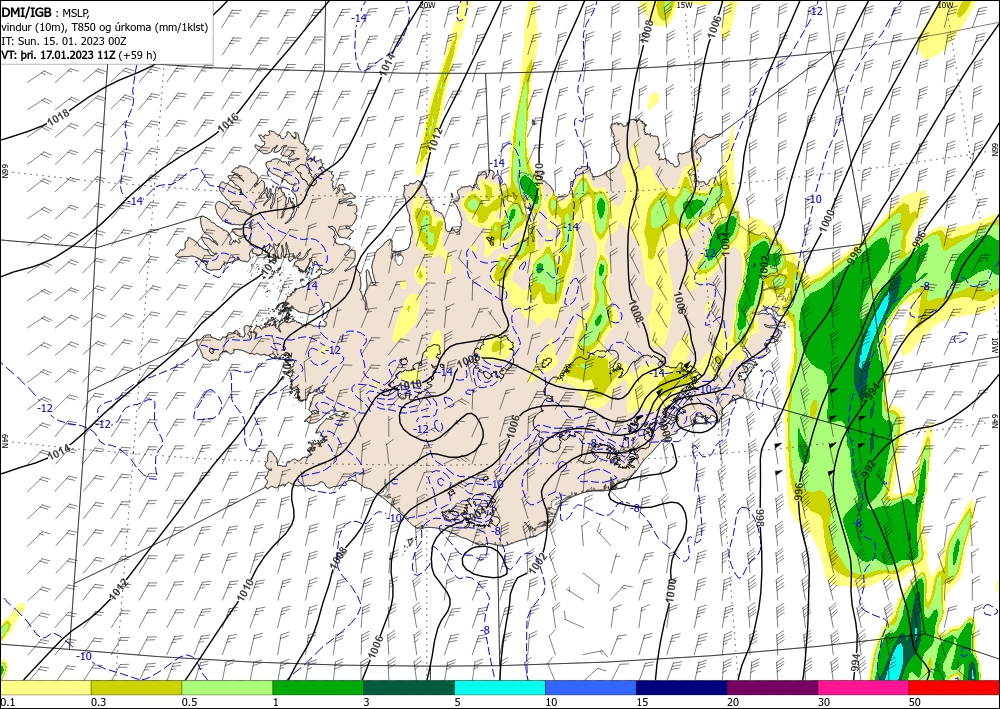Click the 1016 isobar label
This screenshot has width=1000, height=709.
tap(228, 122)
